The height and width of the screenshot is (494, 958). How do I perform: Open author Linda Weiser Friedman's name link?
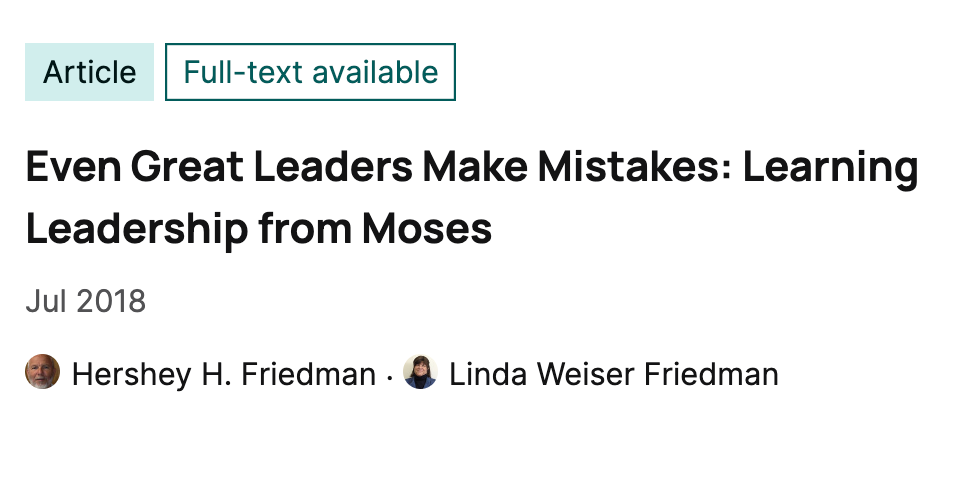[614, 374]
